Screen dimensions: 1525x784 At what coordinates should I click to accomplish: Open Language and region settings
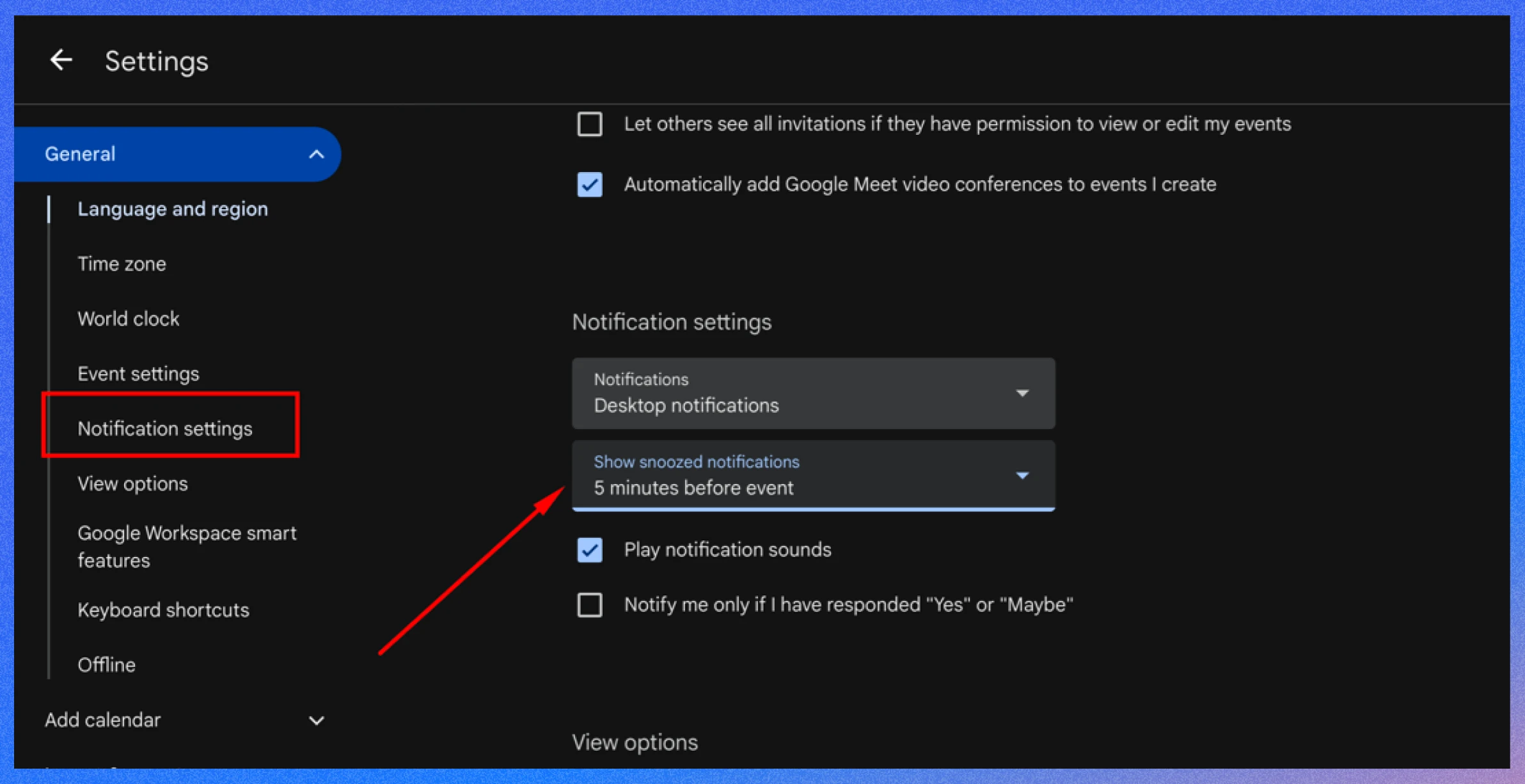click(x=173, y=209)
